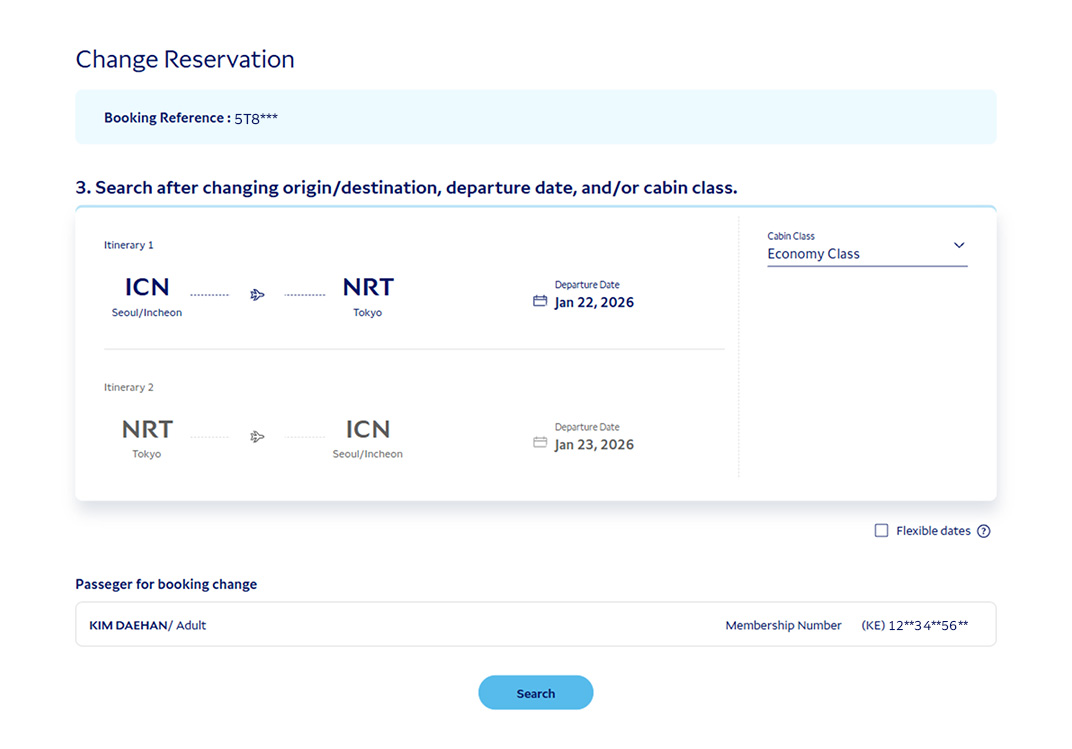Click the Itinerary 1 section label

coord(128,244)
